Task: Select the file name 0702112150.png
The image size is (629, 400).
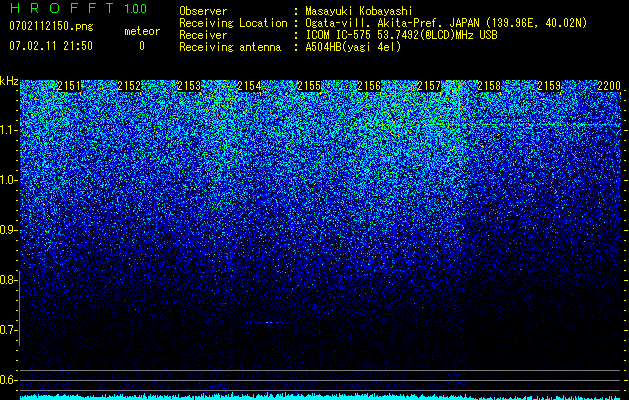Action: [51, 26]
